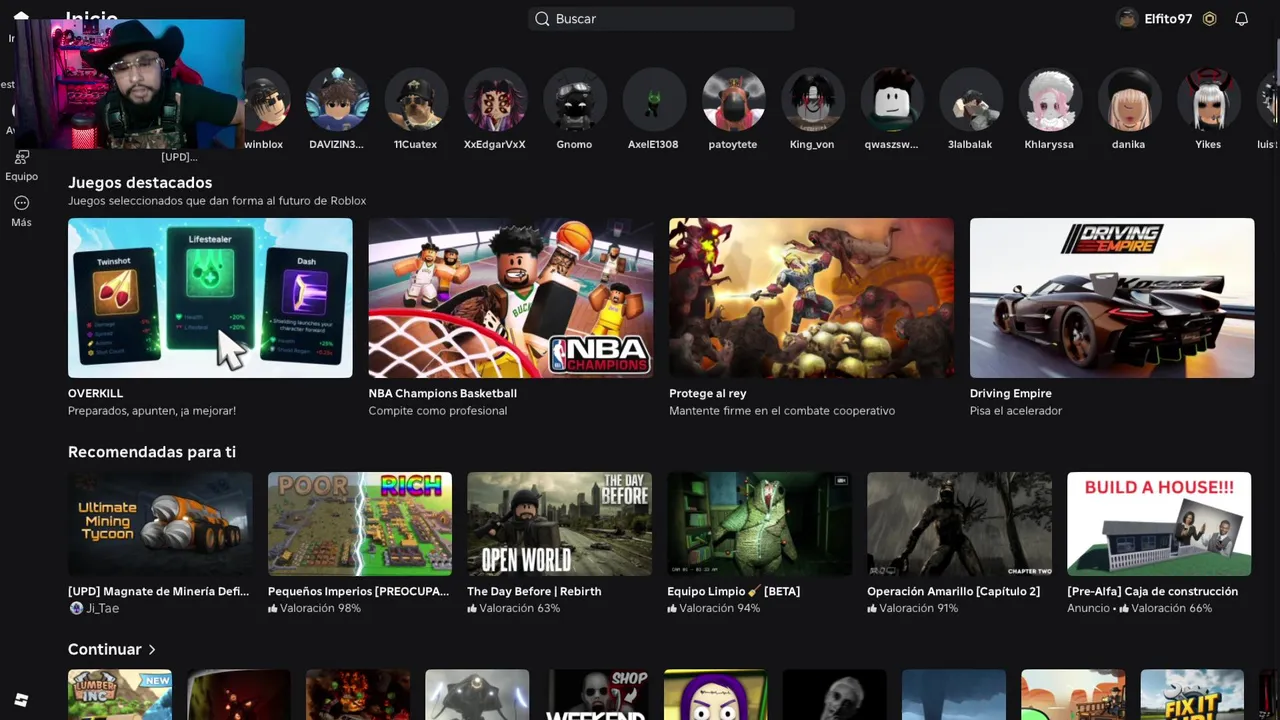1280x720 pixels.
Task: Open the Ultimate Mining Tycoon thumbnail
Action: (x=160, y=524)
